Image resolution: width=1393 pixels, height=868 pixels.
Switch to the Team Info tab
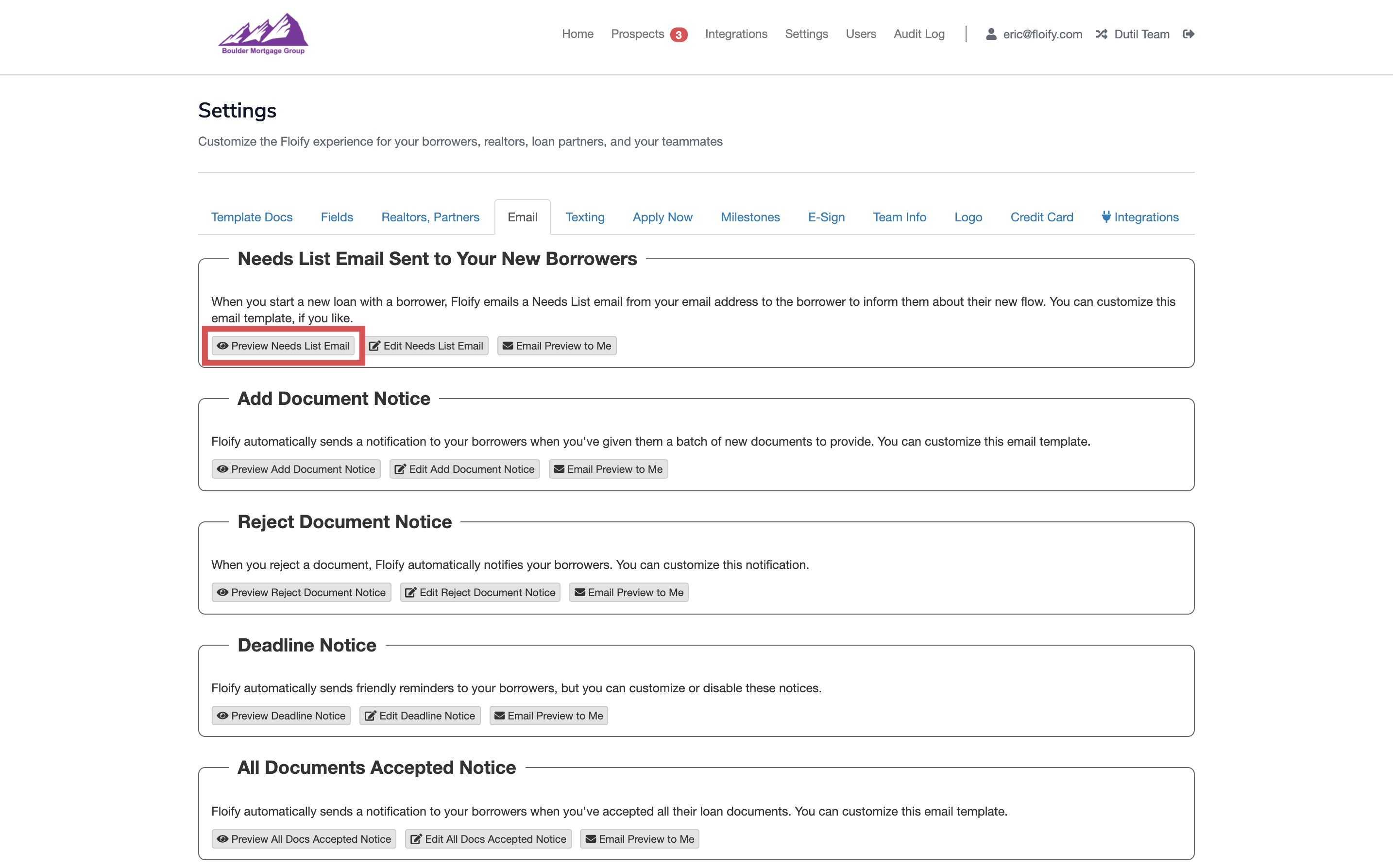[x=899, y=217]
